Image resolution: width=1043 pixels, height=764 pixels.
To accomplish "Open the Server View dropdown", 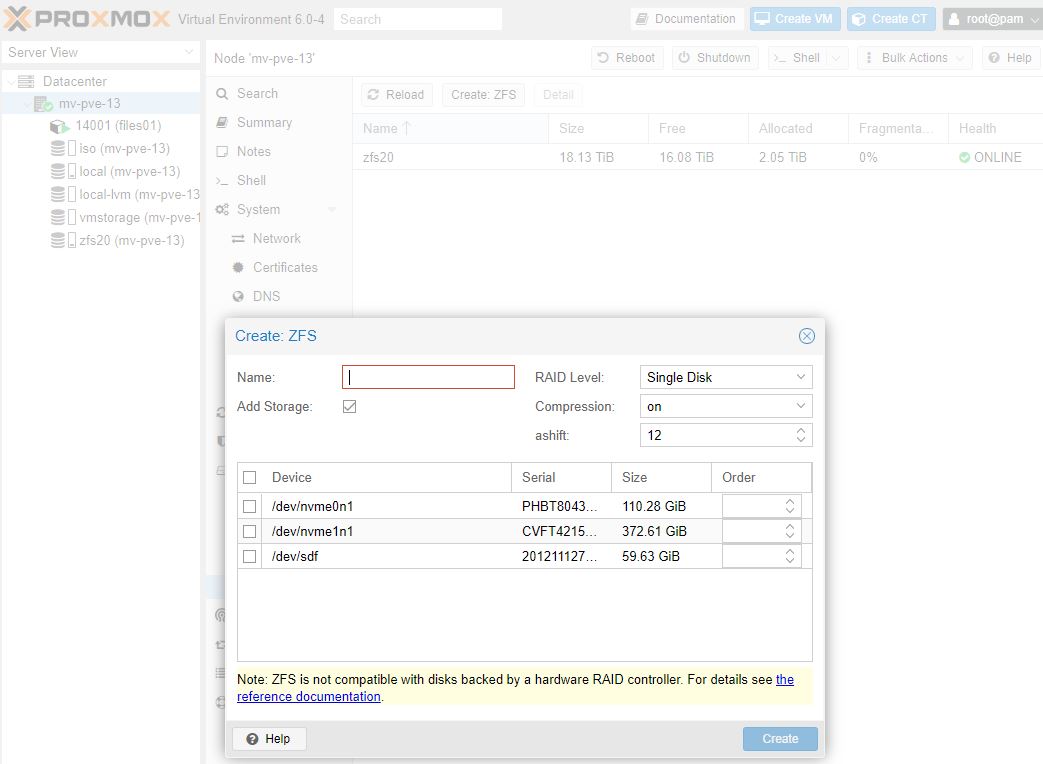I will tap(100, 52).
